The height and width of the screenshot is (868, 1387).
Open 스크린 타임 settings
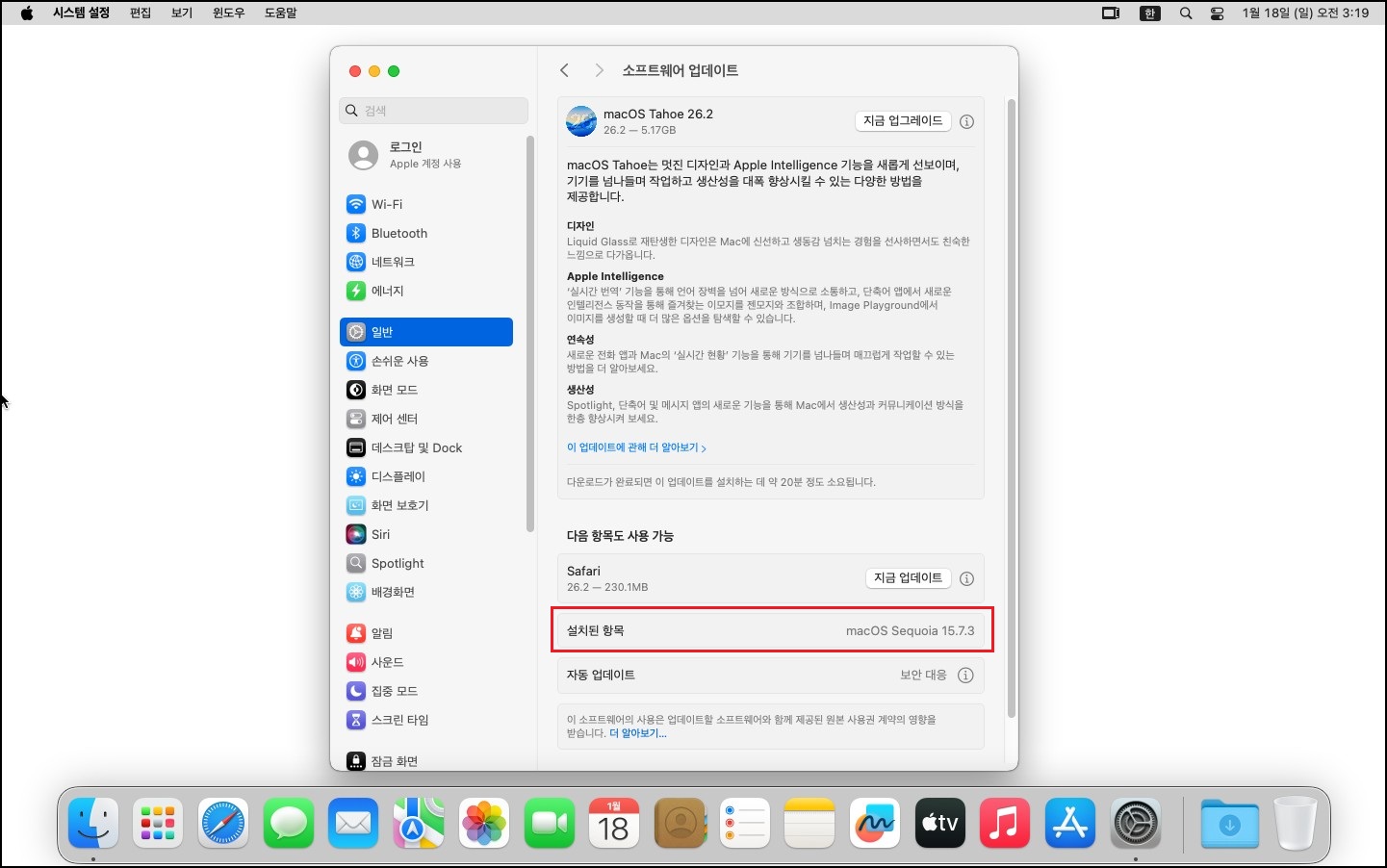(x=426, y=720)
